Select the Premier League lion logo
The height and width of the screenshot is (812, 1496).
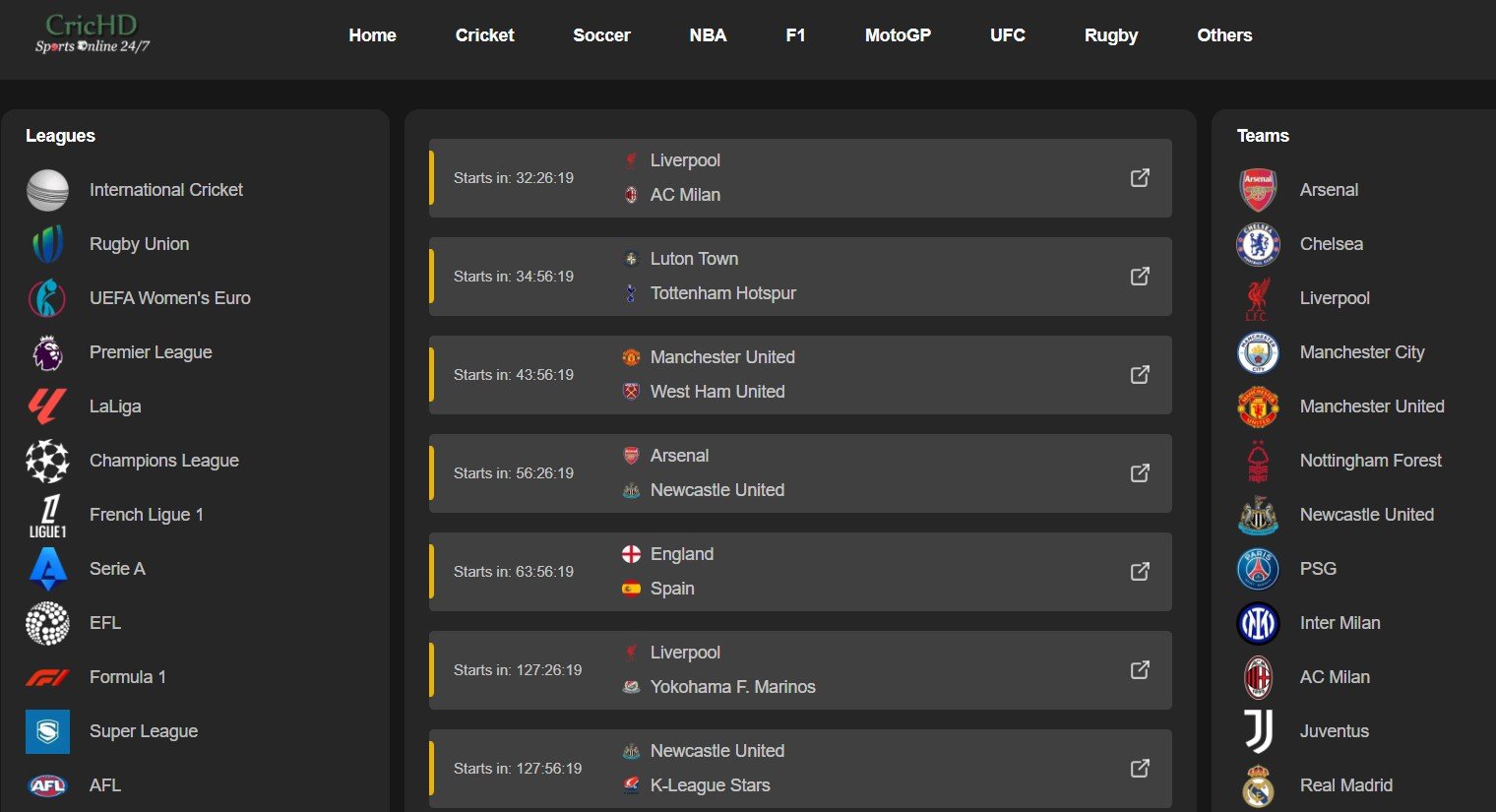click(x=47, y=352)
